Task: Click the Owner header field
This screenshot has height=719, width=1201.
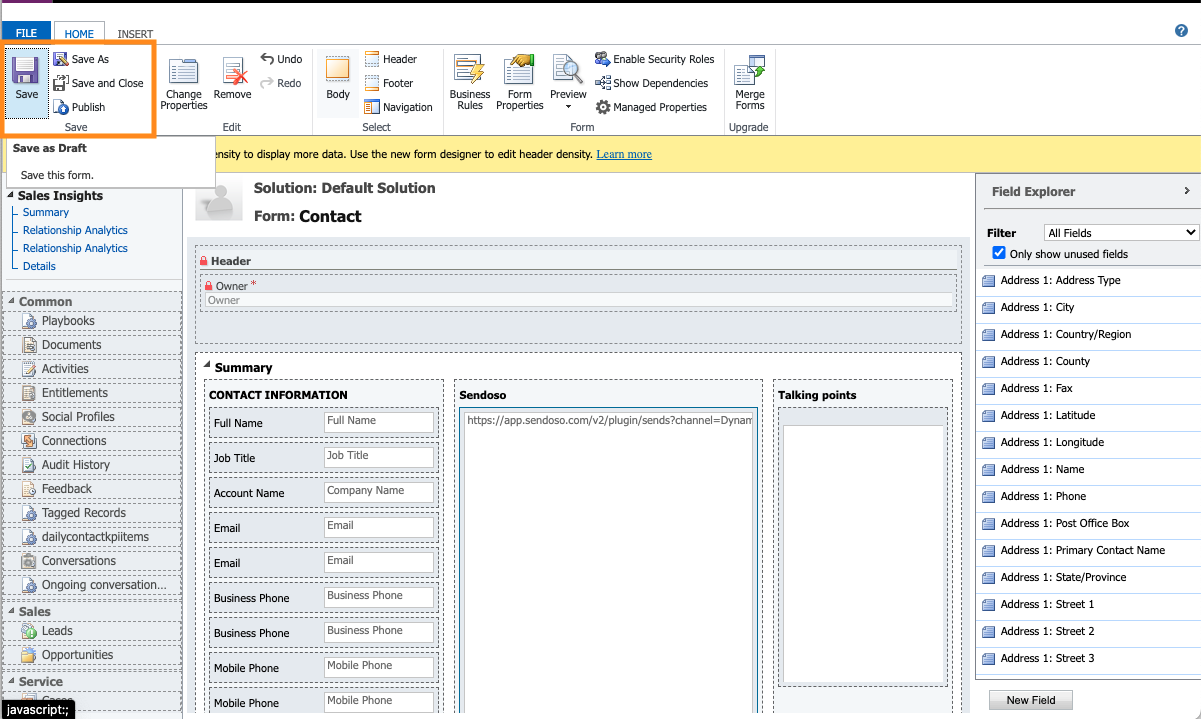Action: pyautogui.click(x=579, y=300)
